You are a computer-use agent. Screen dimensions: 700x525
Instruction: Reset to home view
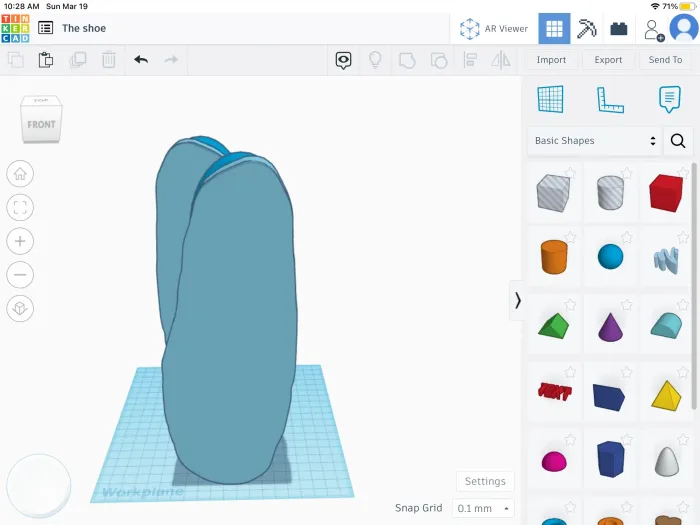point(20,174)
